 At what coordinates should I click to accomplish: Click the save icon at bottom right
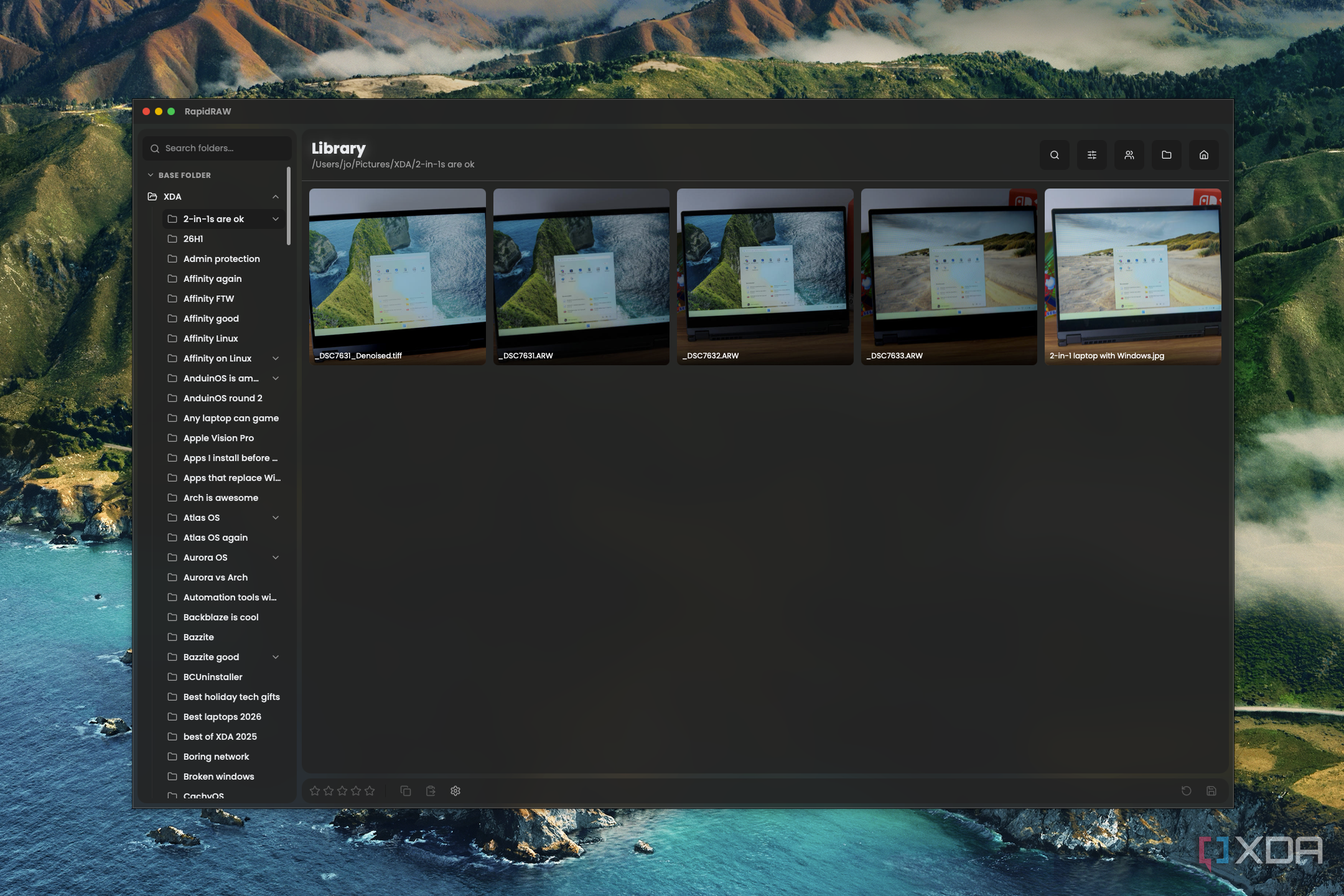1211,791
